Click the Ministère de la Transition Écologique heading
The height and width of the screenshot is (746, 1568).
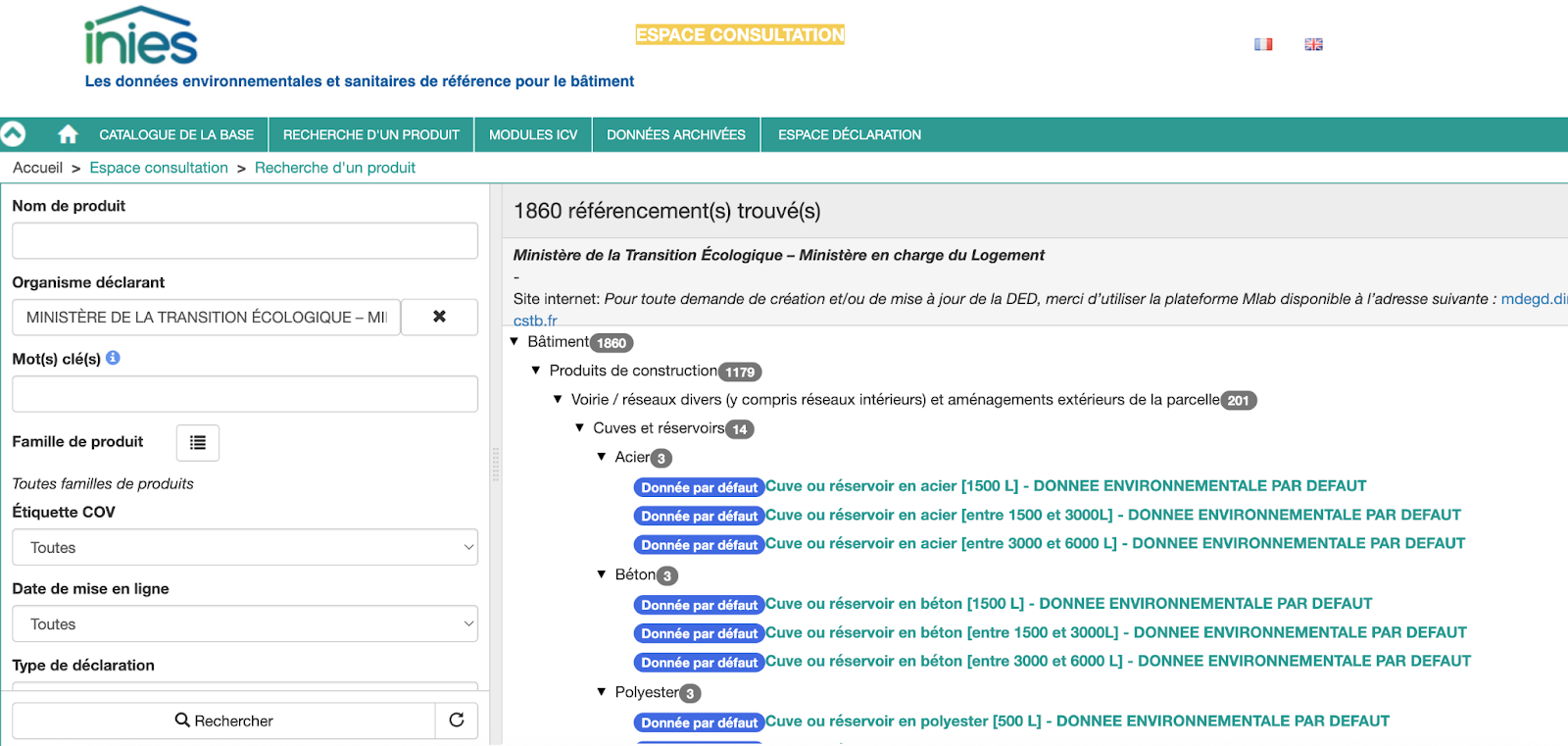pyautogui.click(x=779, y=255)
